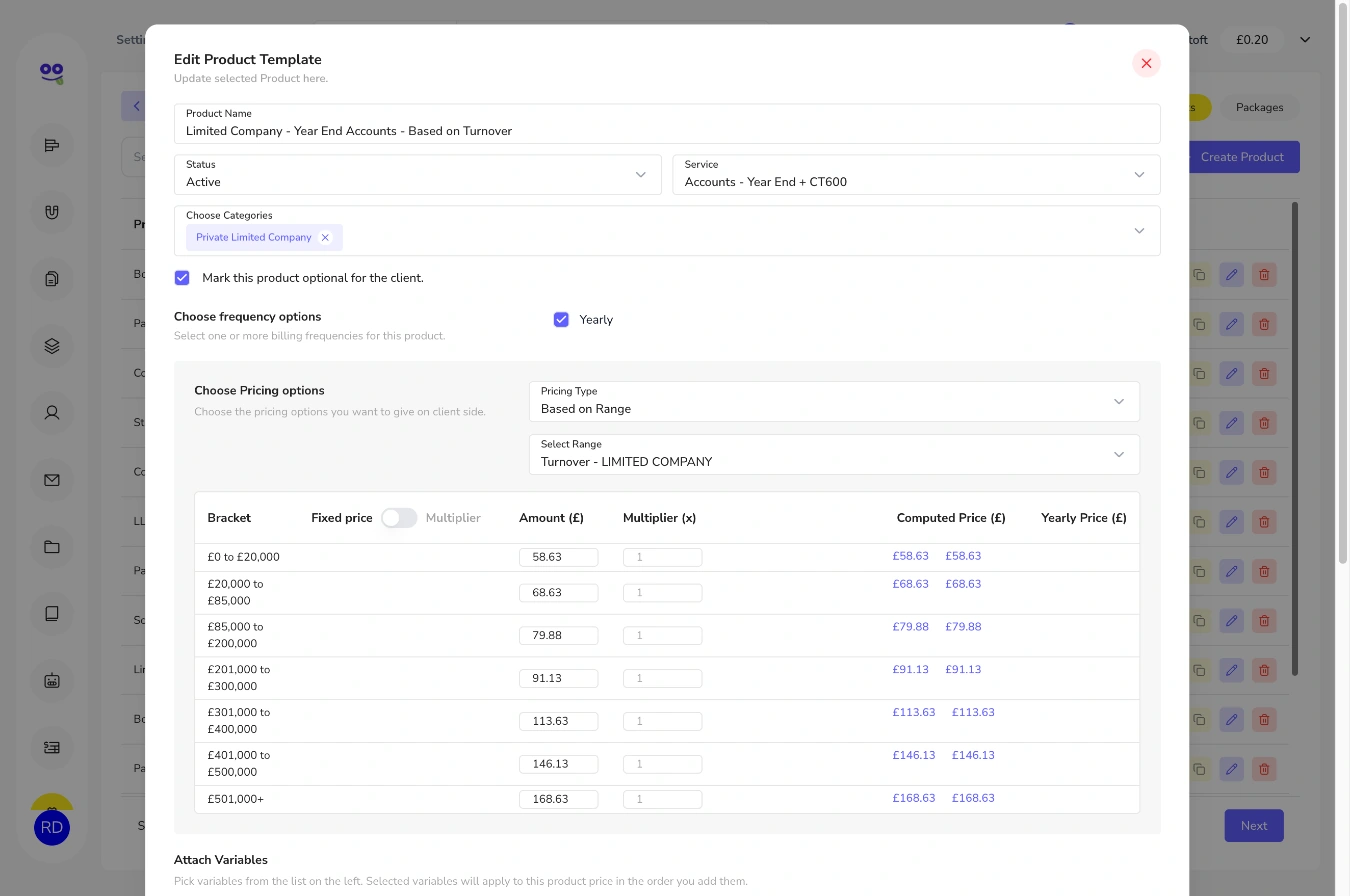Open the stacked layers icon in sidebar
The width and height of the screenshot is (1350, 896).
[52, 346]
